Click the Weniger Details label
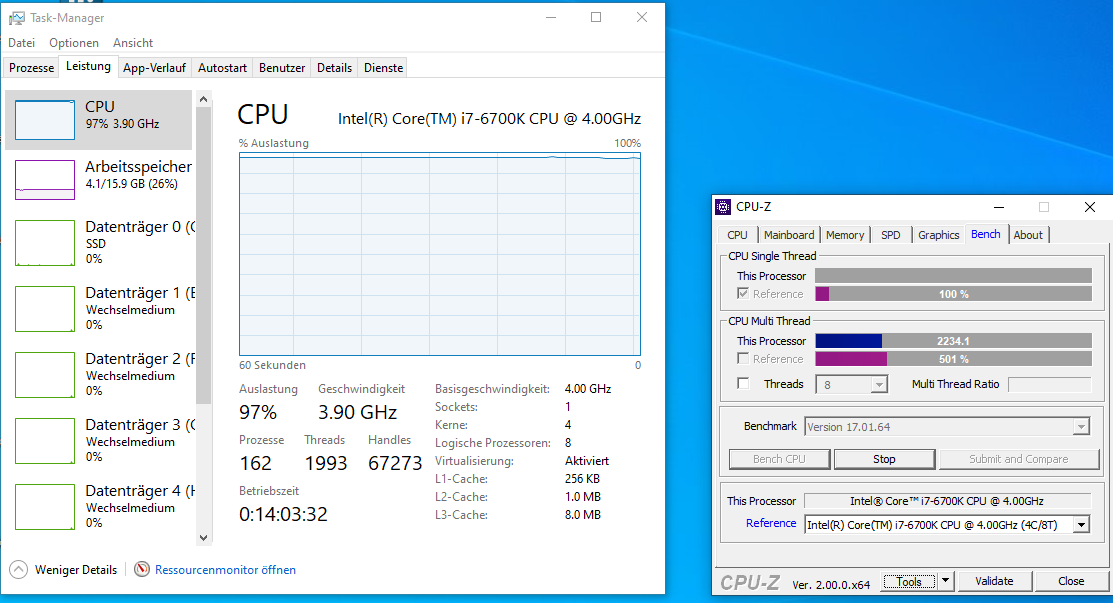 76,570
